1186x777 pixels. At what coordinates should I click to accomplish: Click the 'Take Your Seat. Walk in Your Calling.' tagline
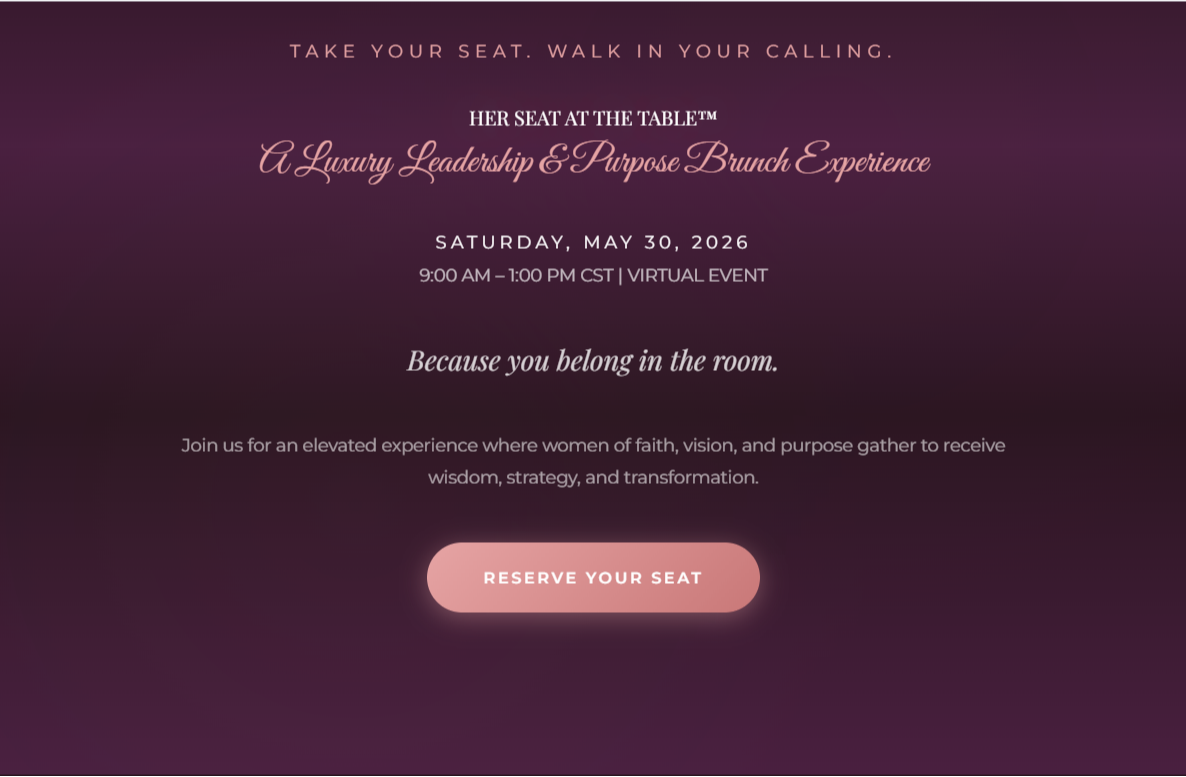click(x=592, y=51)
